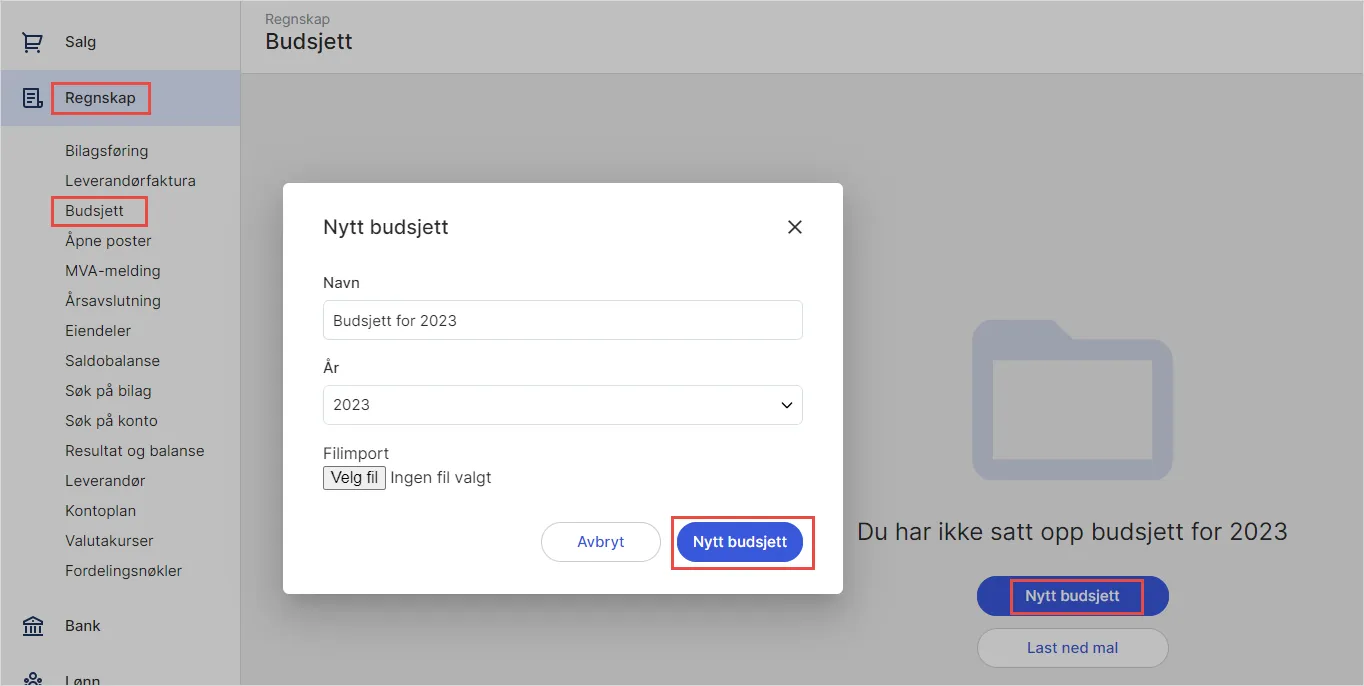Open MVA-melding from the sidebar
1364x686 pixels.
[x=111, y=270]
